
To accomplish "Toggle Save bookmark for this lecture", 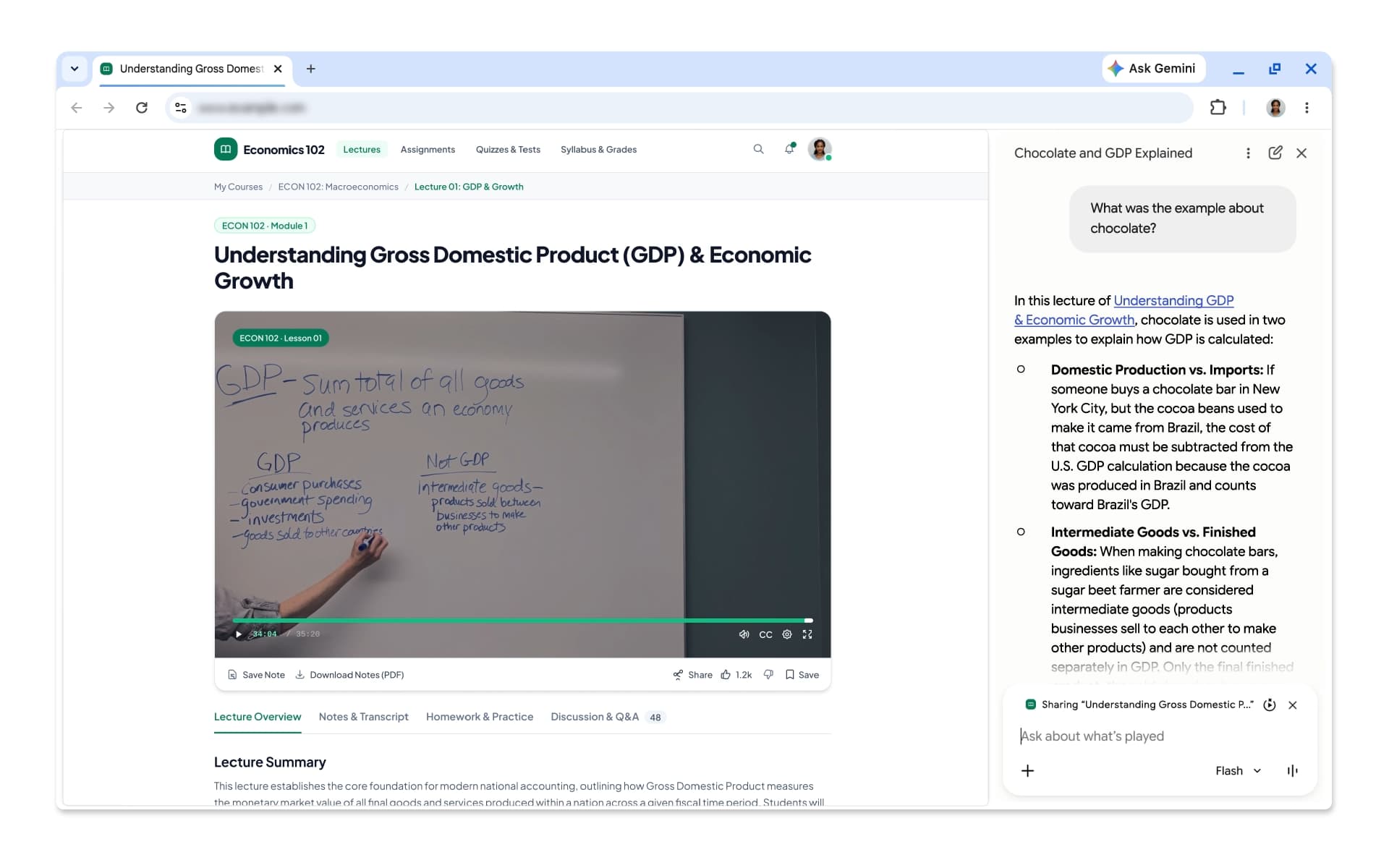I will click(802, 675).
